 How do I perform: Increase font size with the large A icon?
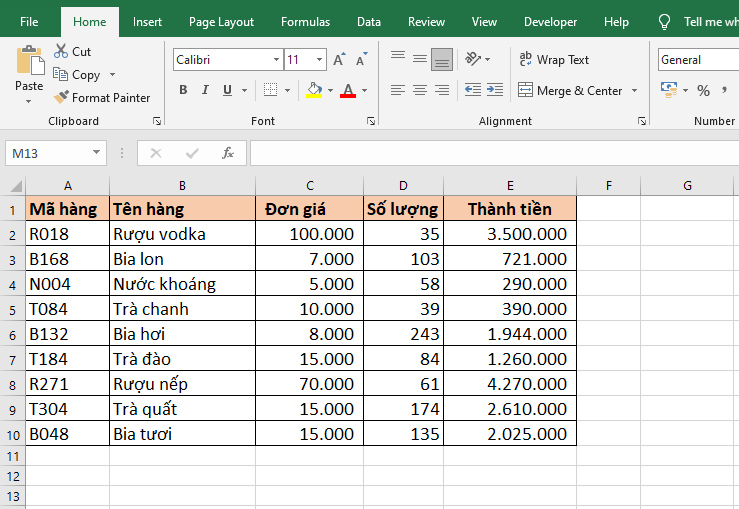(x=339, y=60)
